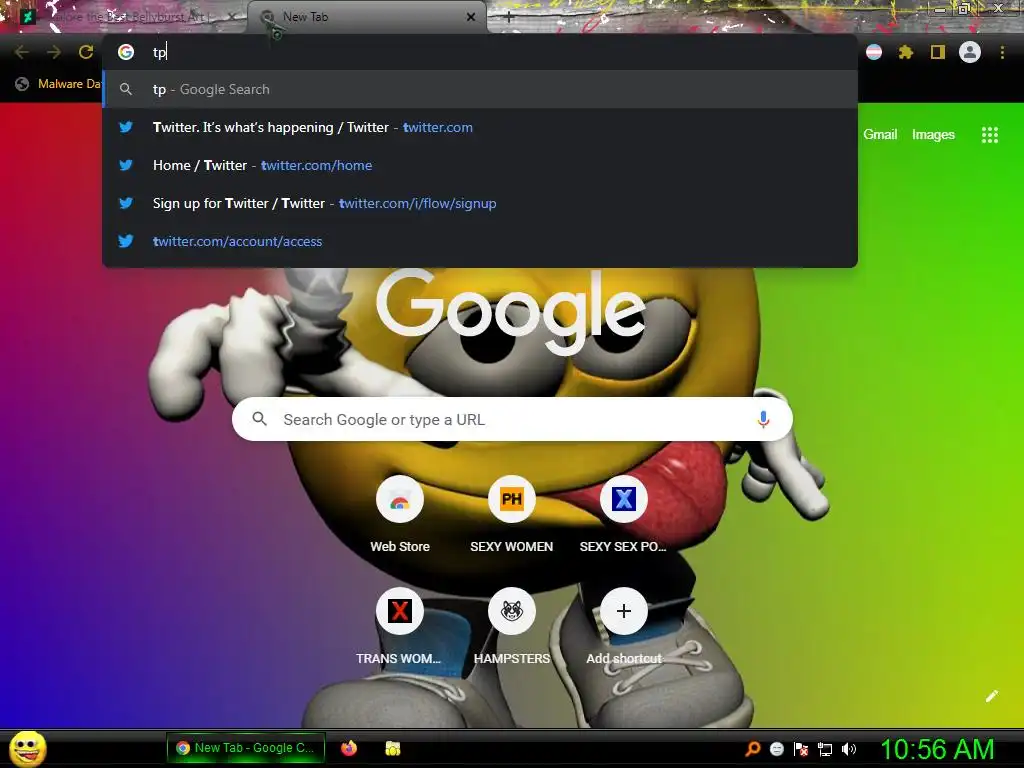Image resolution: width=1024 pixels, height=768 pixels.
Task: Reload the page with refresh icon
Action: pos(86,52)
